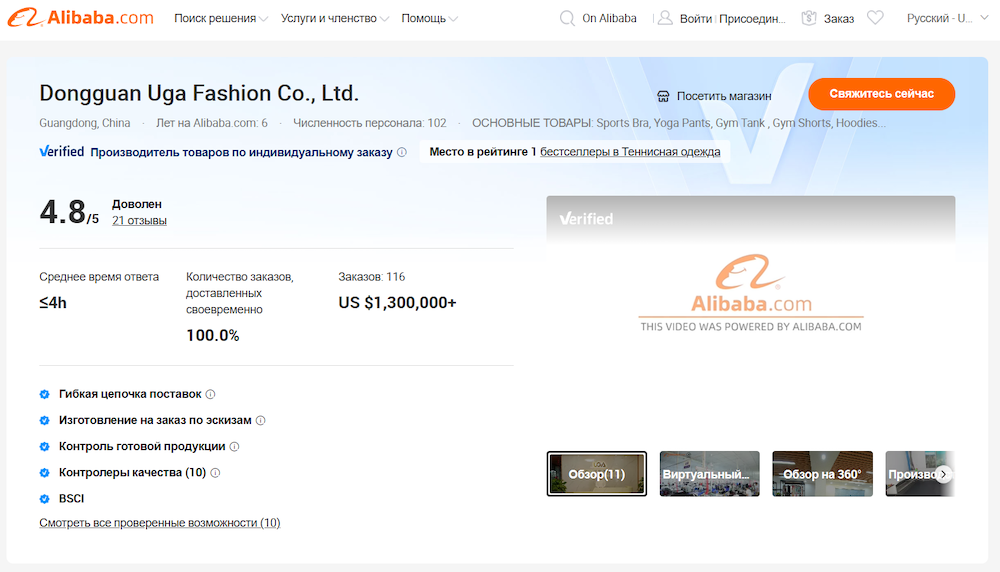1000x572 pixels.
Task: Click Посетить магазин store link
Action: coord(714,96)
